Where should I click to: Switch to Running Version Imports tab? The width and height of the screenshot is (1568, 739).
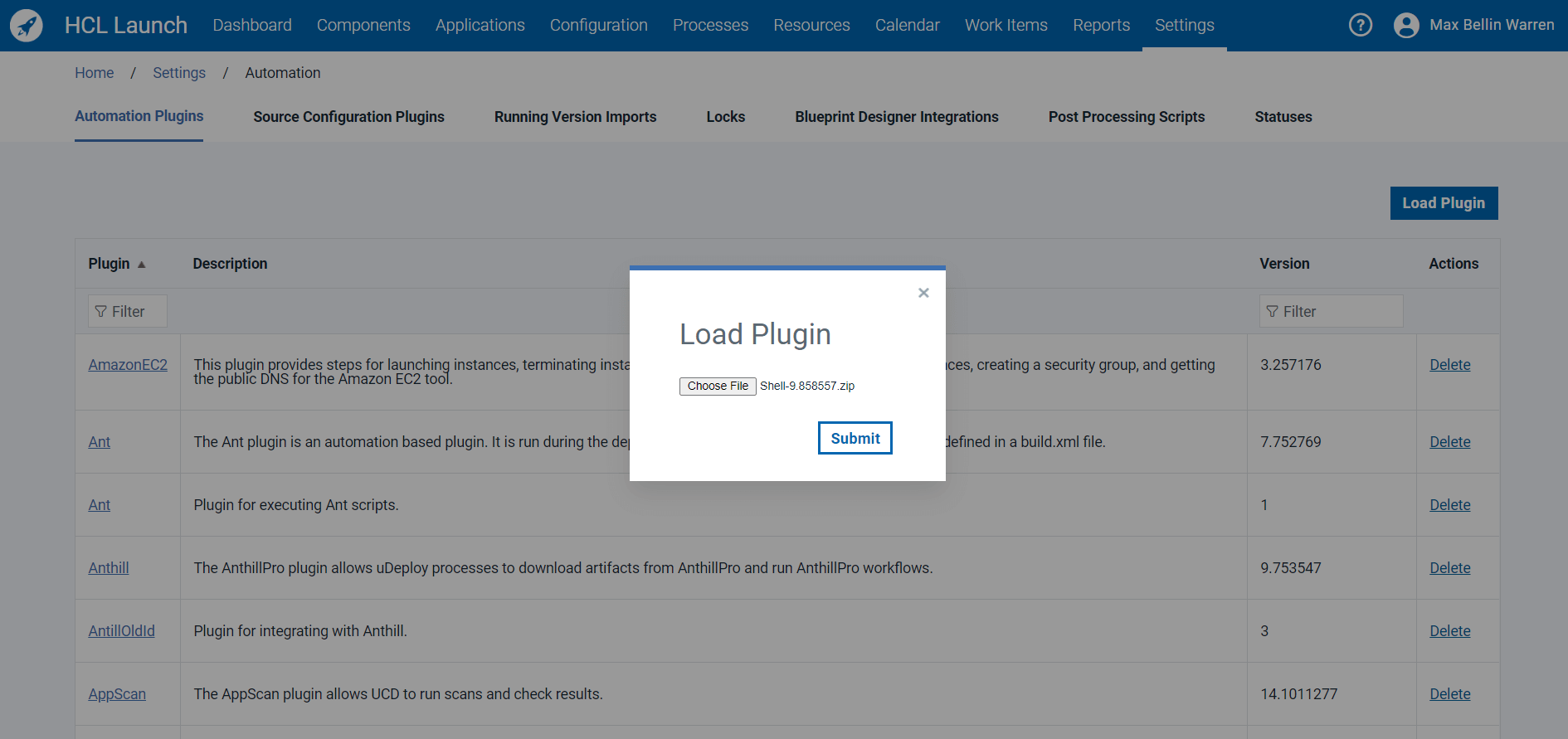click(x=575, y=117)
